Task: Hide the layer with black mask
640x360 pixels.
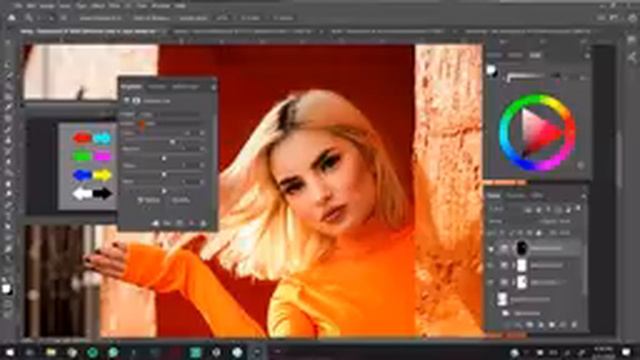Action: 491,248
